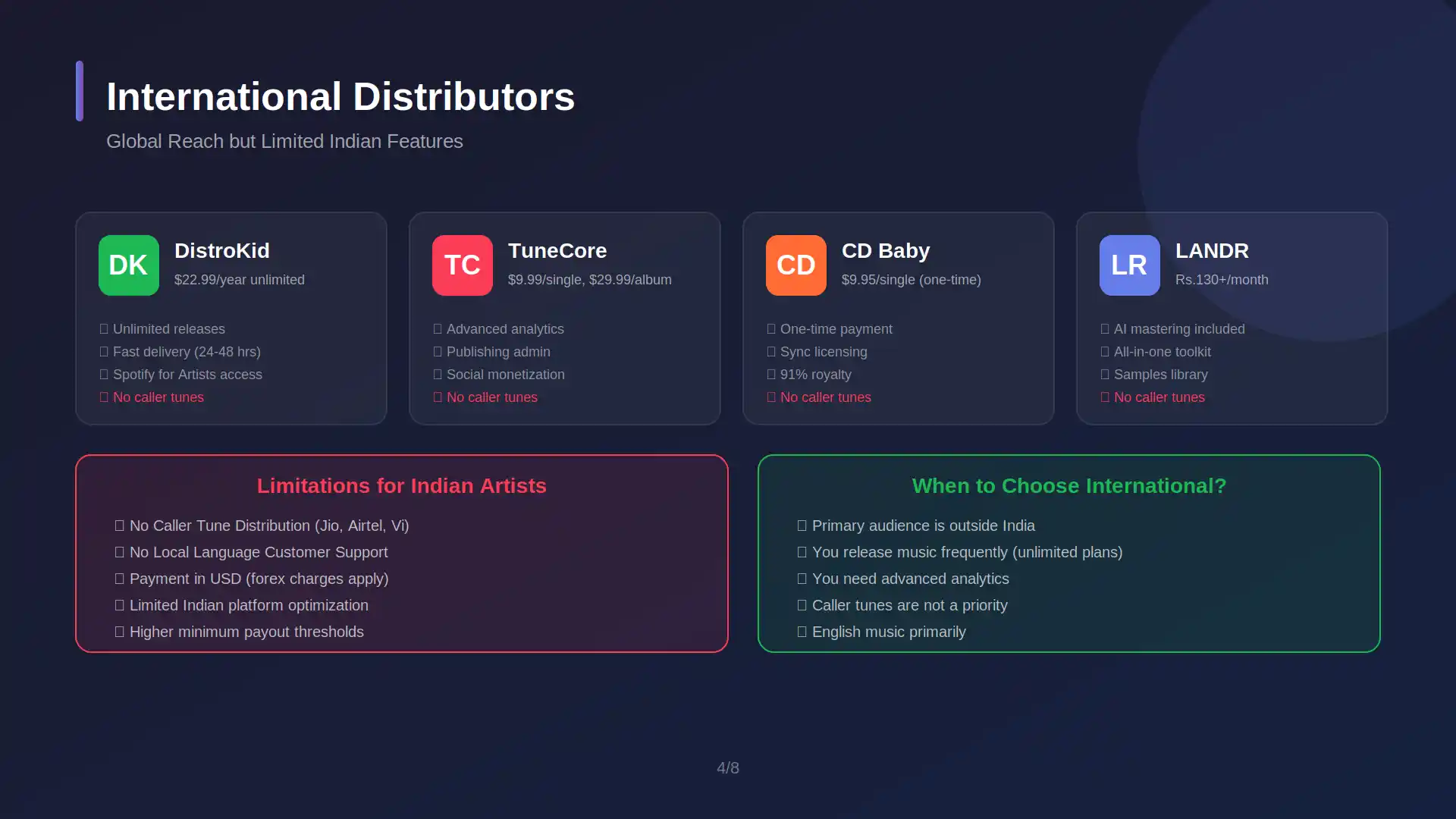Viewport: 1456px width, 819px height.
Task: Select Limitations for Indian Artists heading
Action: 402,486
